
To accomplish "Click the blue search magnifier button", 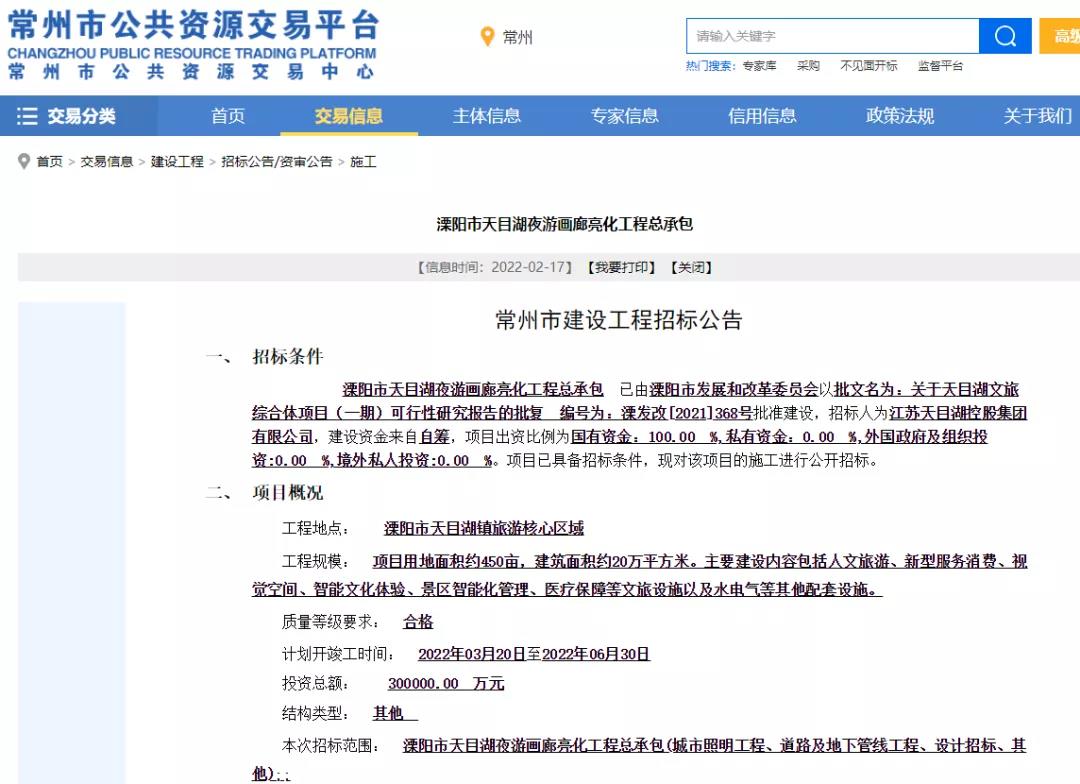I will pos(1005,36).
